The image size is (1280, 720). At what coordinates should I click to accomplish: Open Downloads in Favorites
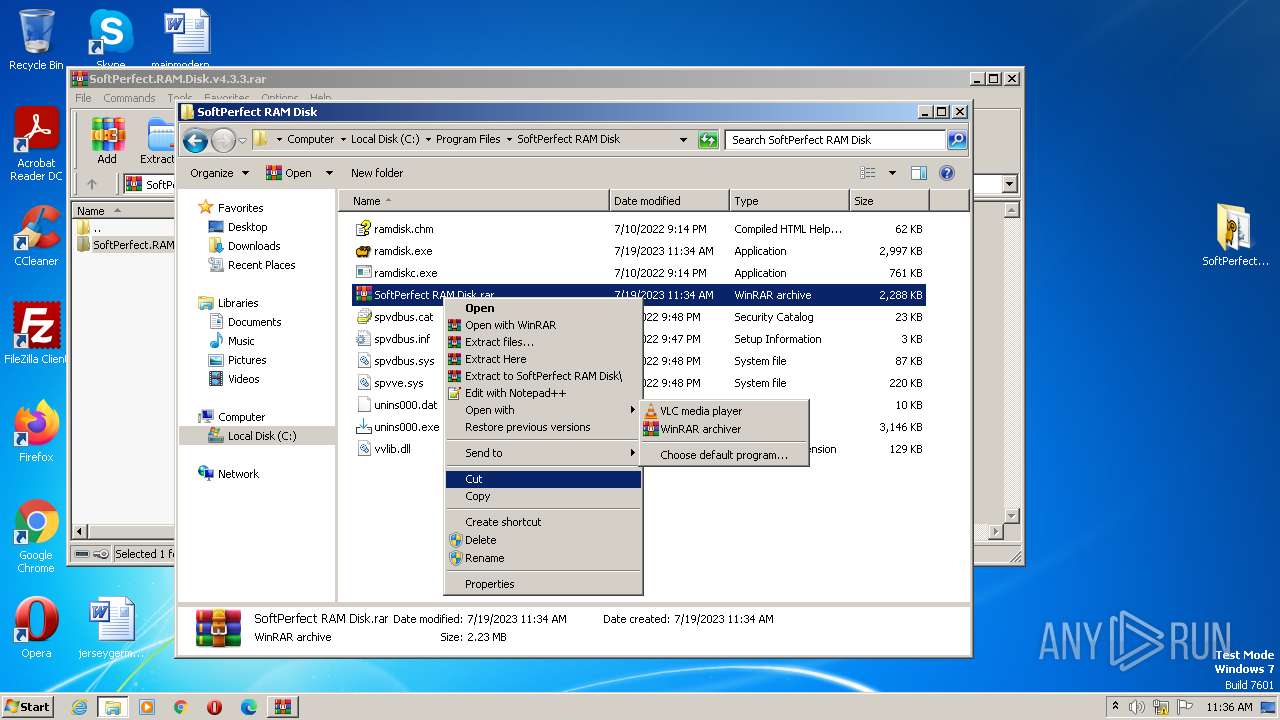[x=253, y=246]
